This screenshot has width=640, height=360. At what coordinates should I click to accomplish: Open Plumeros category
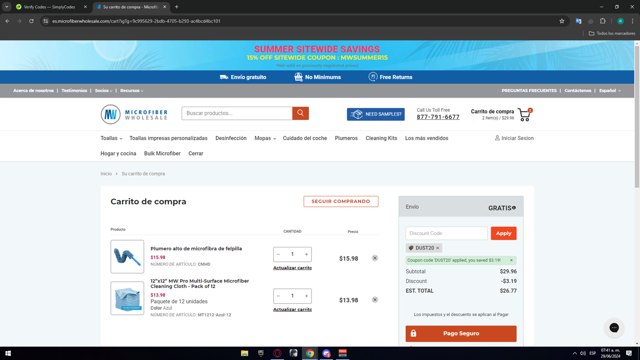[346, 138]
